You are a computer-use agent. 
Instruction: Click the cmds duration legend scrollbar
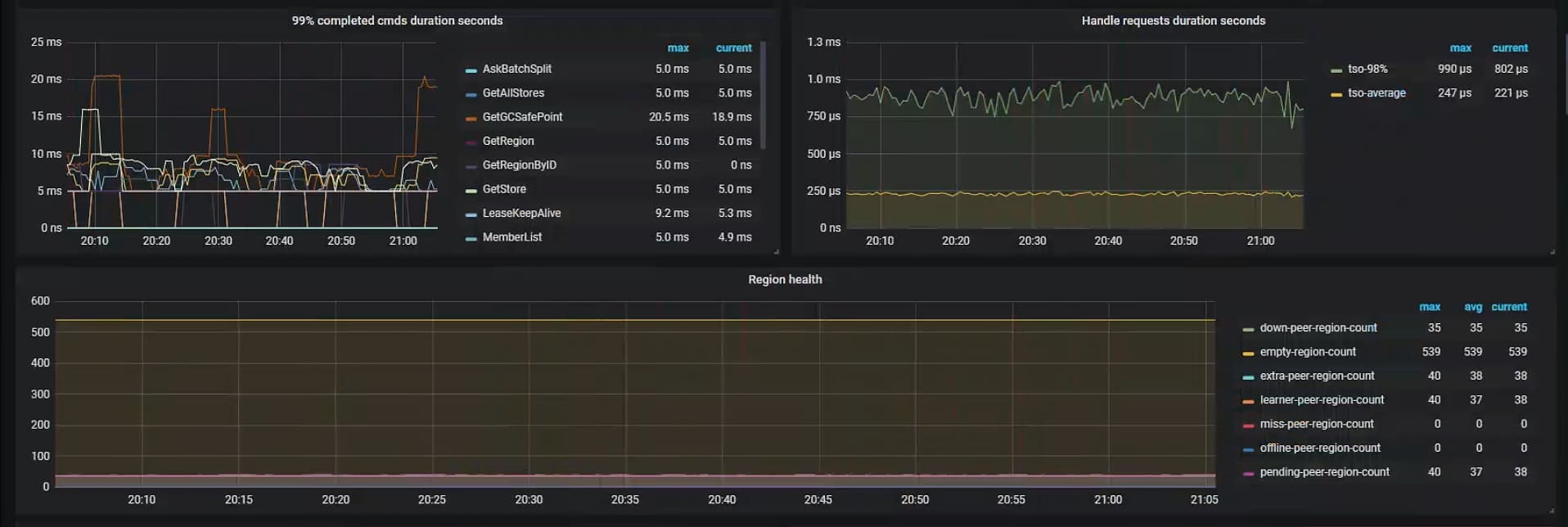pos(763,94)
